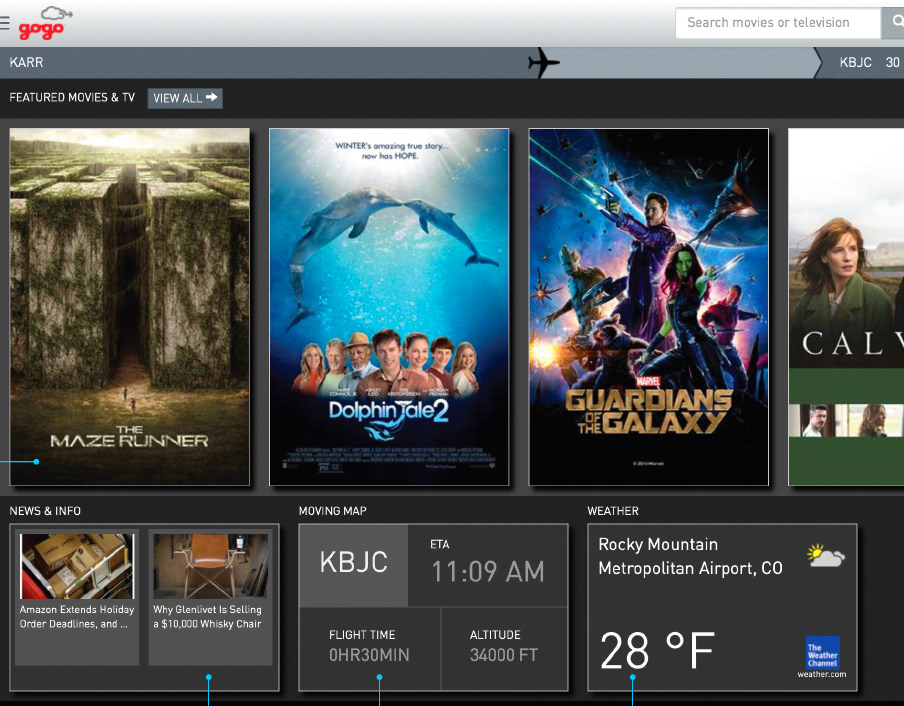Click the 28 °F temperature reading

point(657,651)
